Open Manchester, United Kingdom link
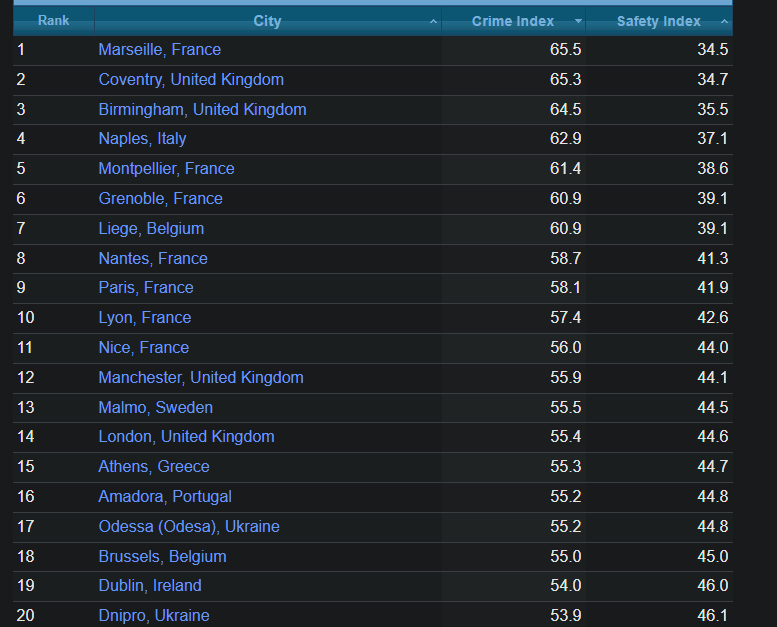The image size is (777, 627). point(201,378)
